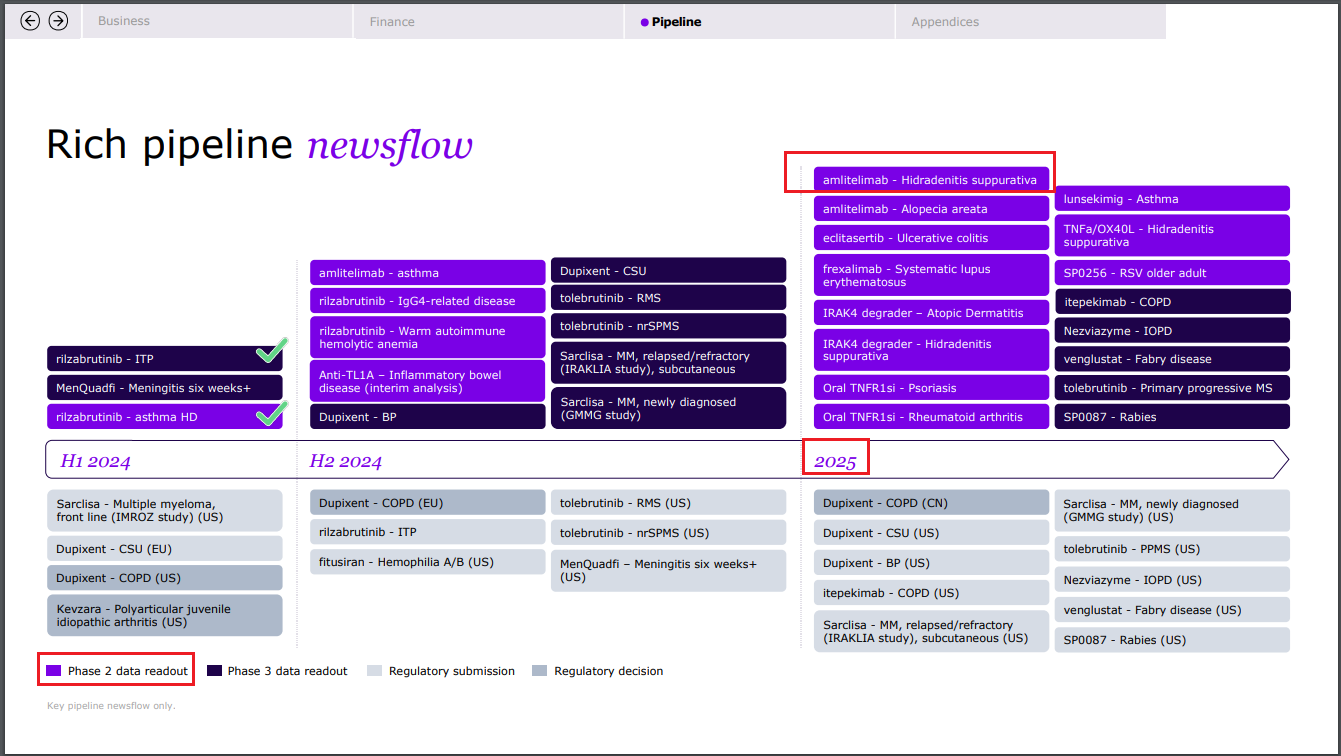Click the back arrow navigation icon

click(x=30, y=21)
